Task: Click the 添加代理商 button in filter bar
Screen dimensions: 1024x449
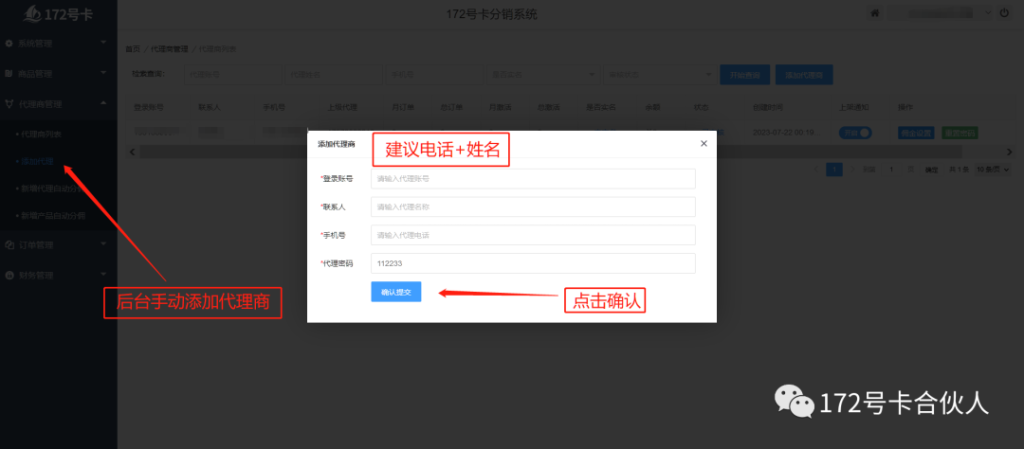Action: pyautogui.click(x=804, y=74)
